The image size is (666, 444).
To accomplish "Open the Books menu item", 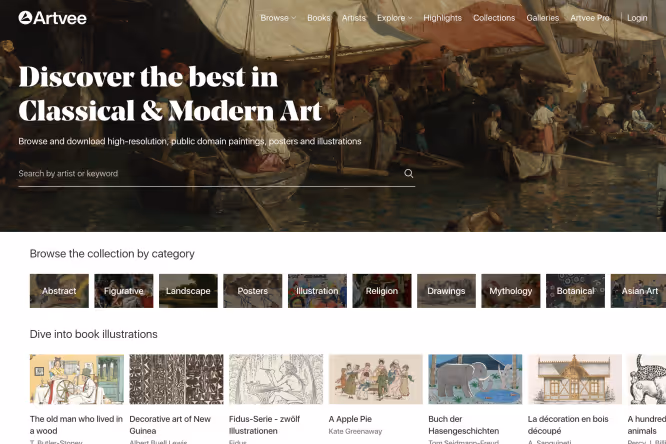I will click(x=319, y=18).
